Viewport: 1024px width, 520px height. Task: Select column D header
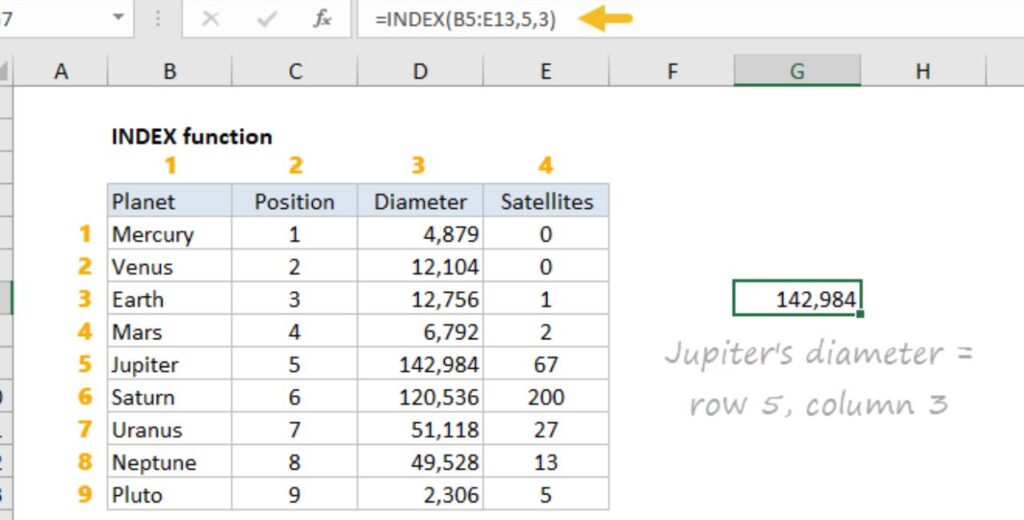(x=421, y=71)
